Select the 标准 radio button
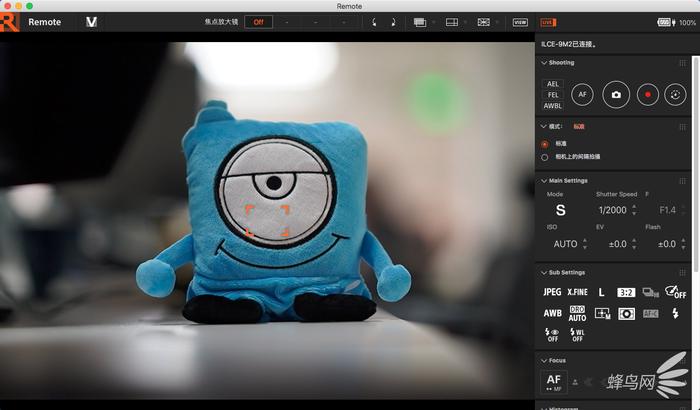This screenshot has height=410, width=700. click(545, 144)
